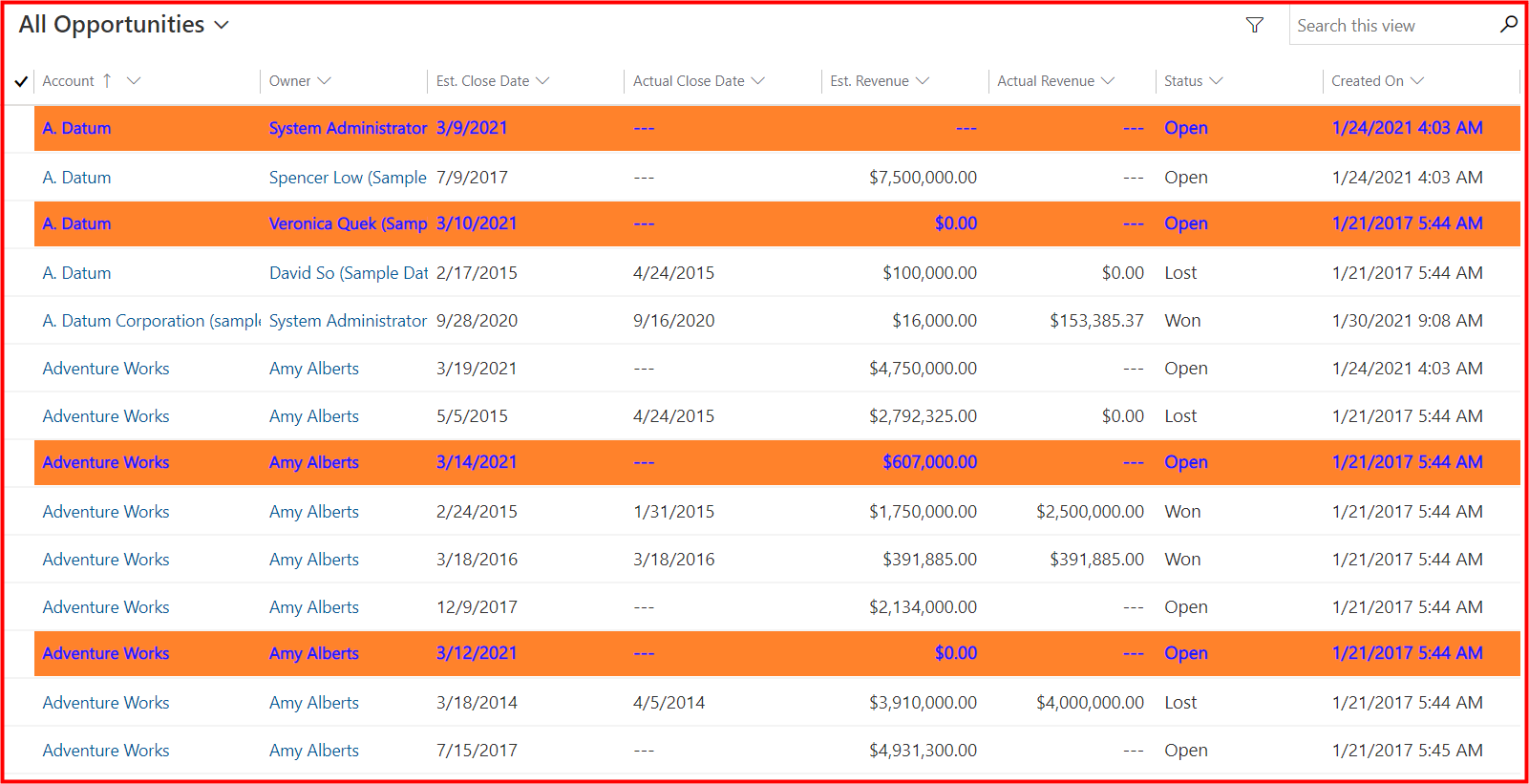This screenshot has height=784, width=1529.
Task: Select the 3/12/2021 est. close date cell
Action: [477, 653]
